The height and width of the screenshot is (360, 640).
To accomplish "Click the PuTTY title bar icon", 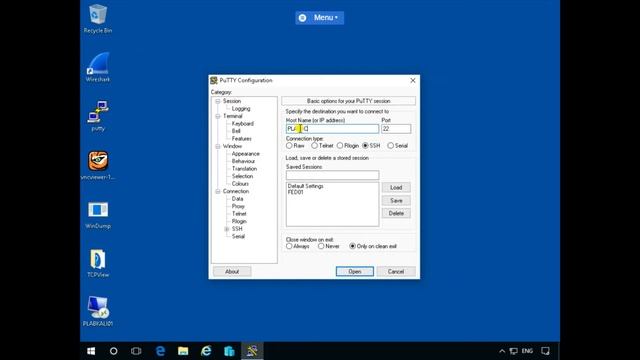I will coord(214,80).
